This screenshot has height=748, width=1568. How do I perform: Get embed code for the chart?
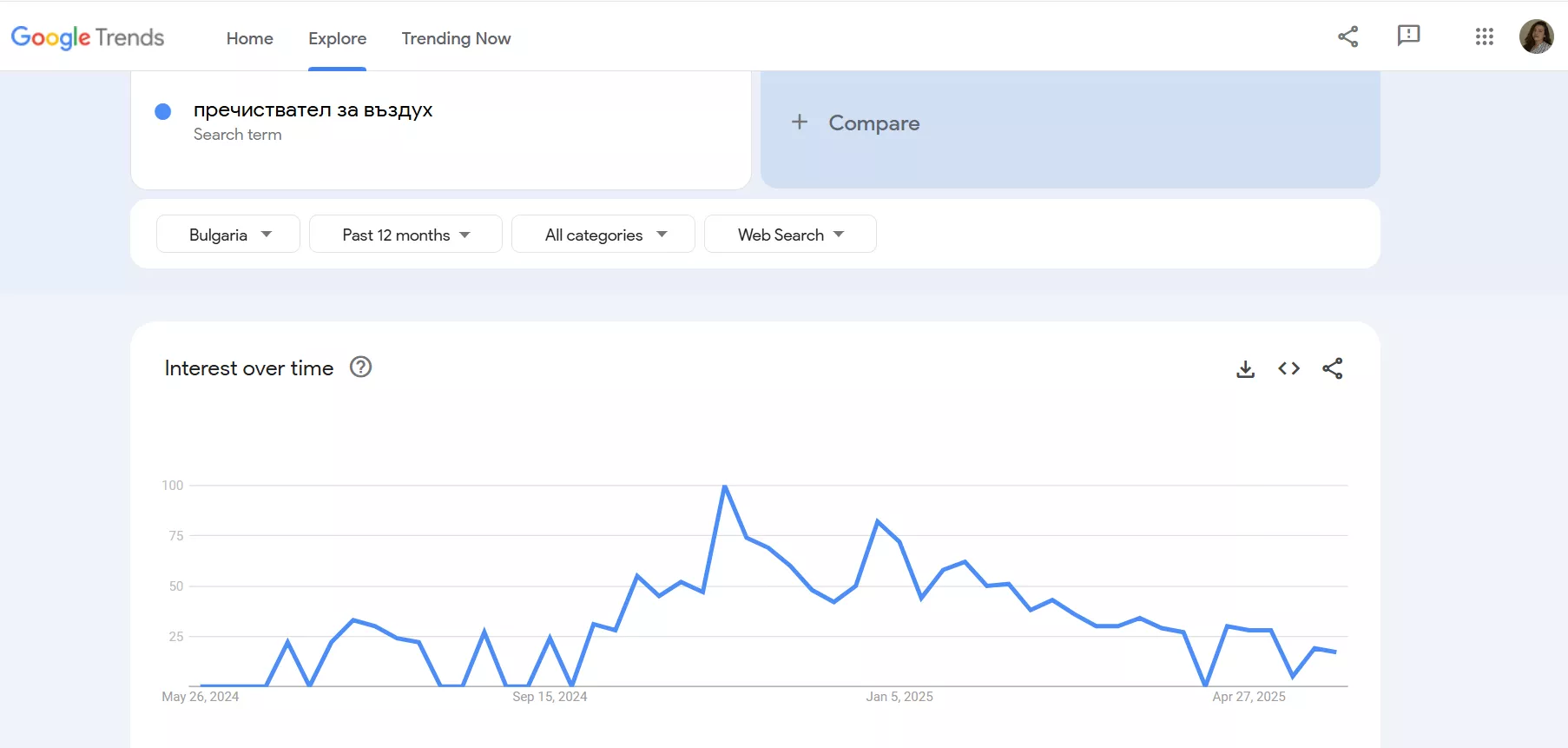click(1288, 368)
